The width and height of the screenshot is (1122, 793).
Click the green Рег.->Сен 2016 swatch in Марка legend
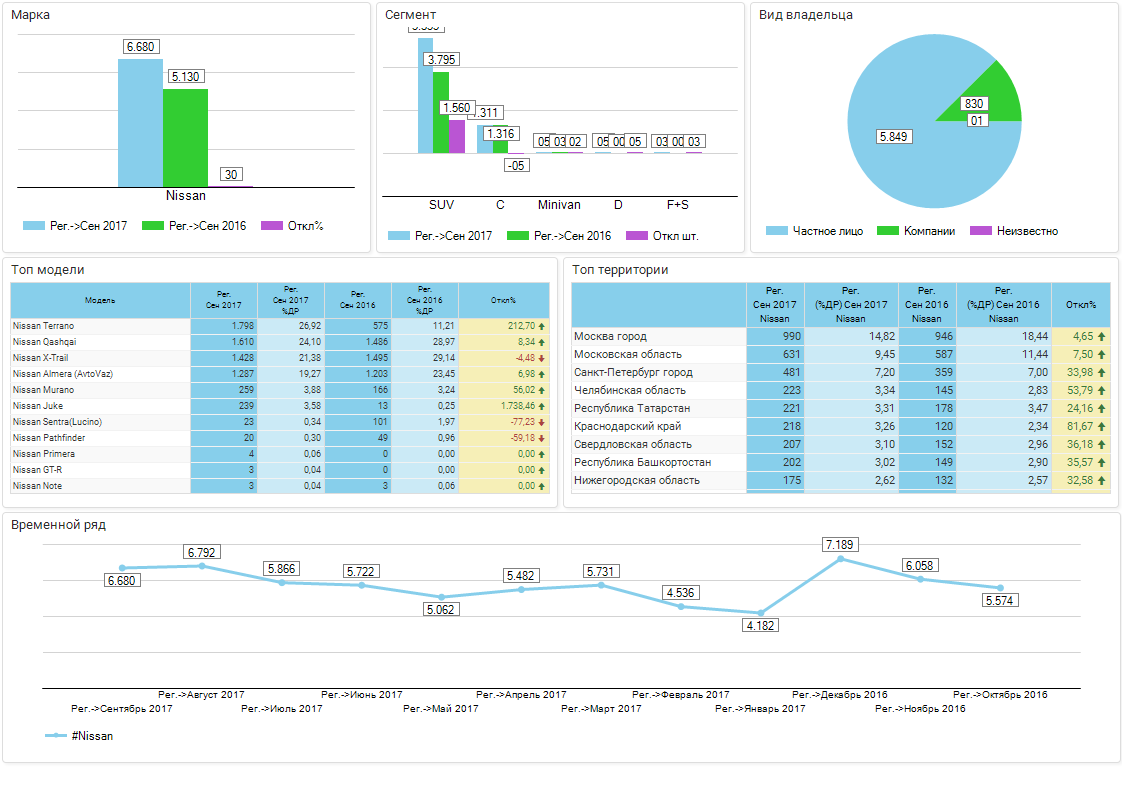pos(153,225)
